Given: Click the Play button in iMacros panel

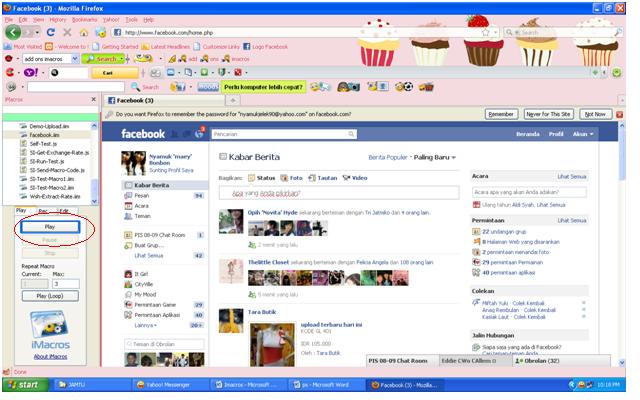Looking at the screenshot, I should (50, 227).
